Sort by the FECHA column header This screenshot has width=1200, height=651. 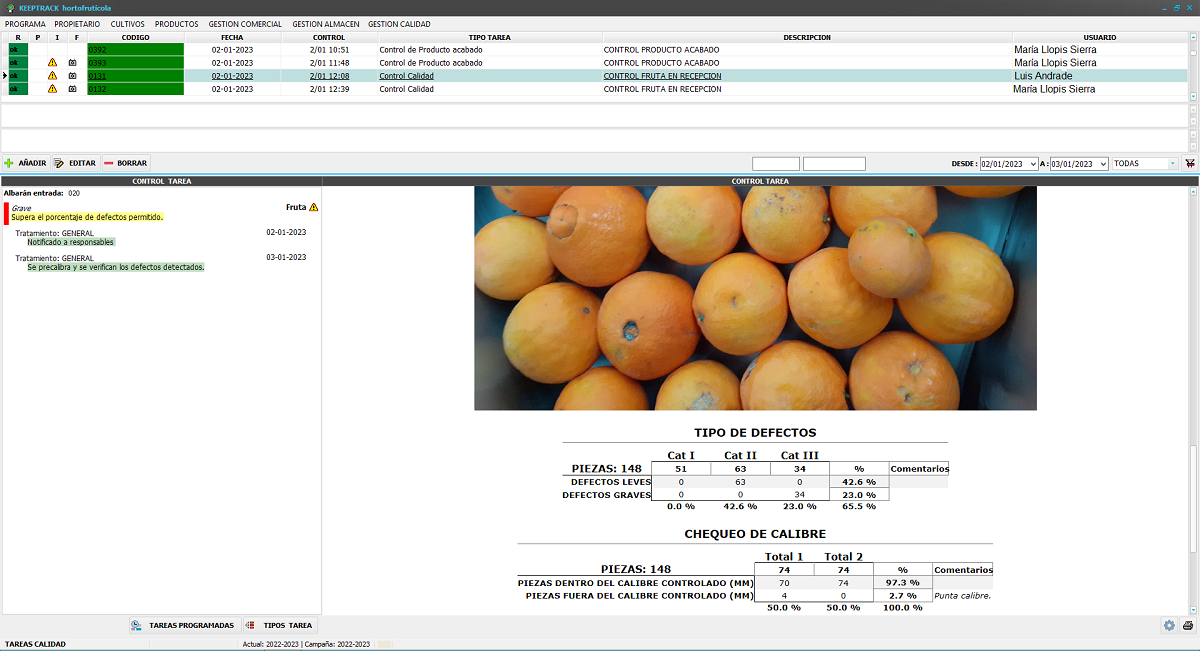point(232,37)
